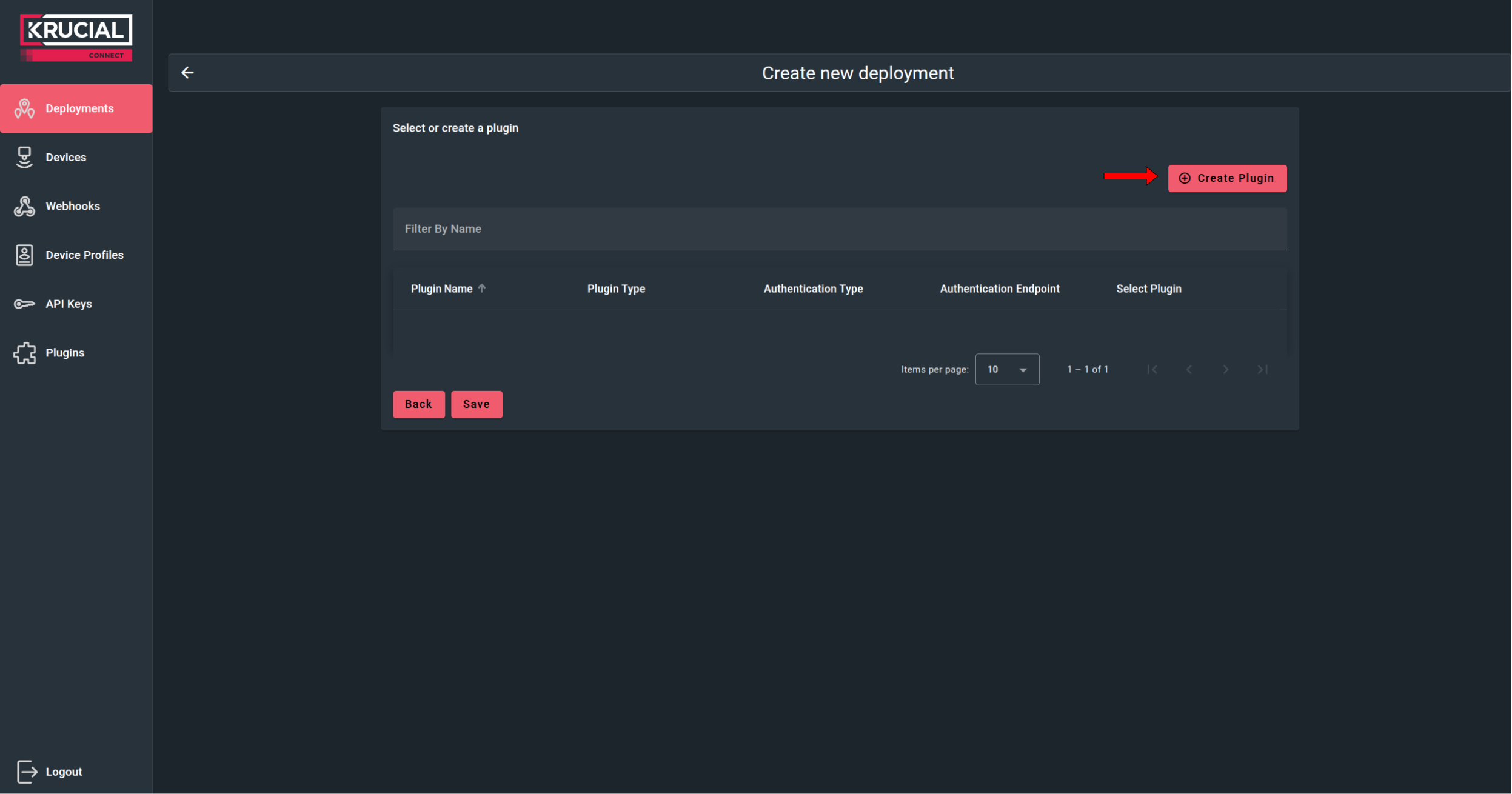Click the Webhooks node icon in sidebar
Screen dimensions: 1512x794
24,206
